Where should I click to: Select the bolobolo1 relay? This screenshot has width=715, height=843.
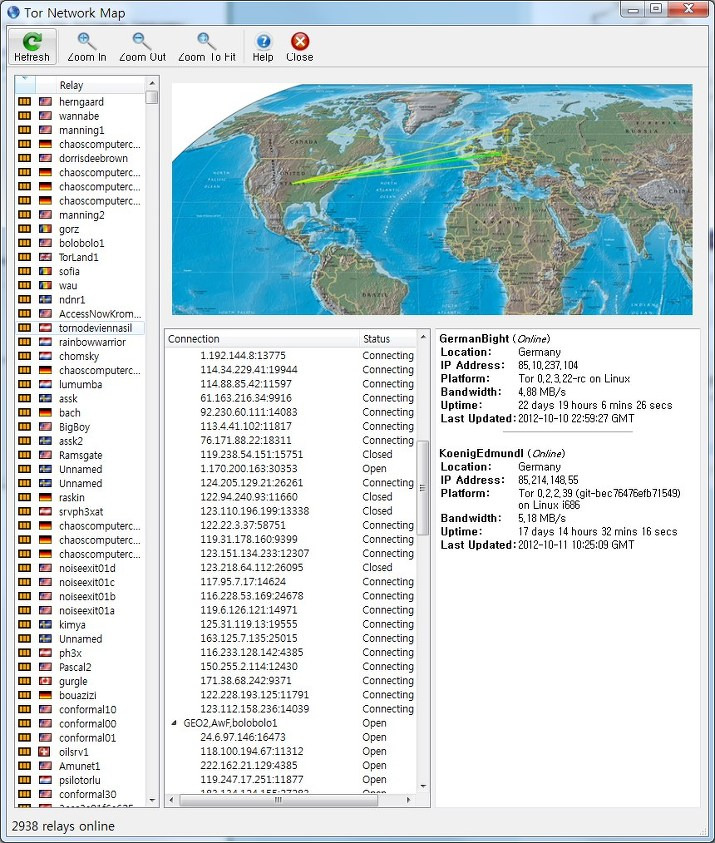82,243
